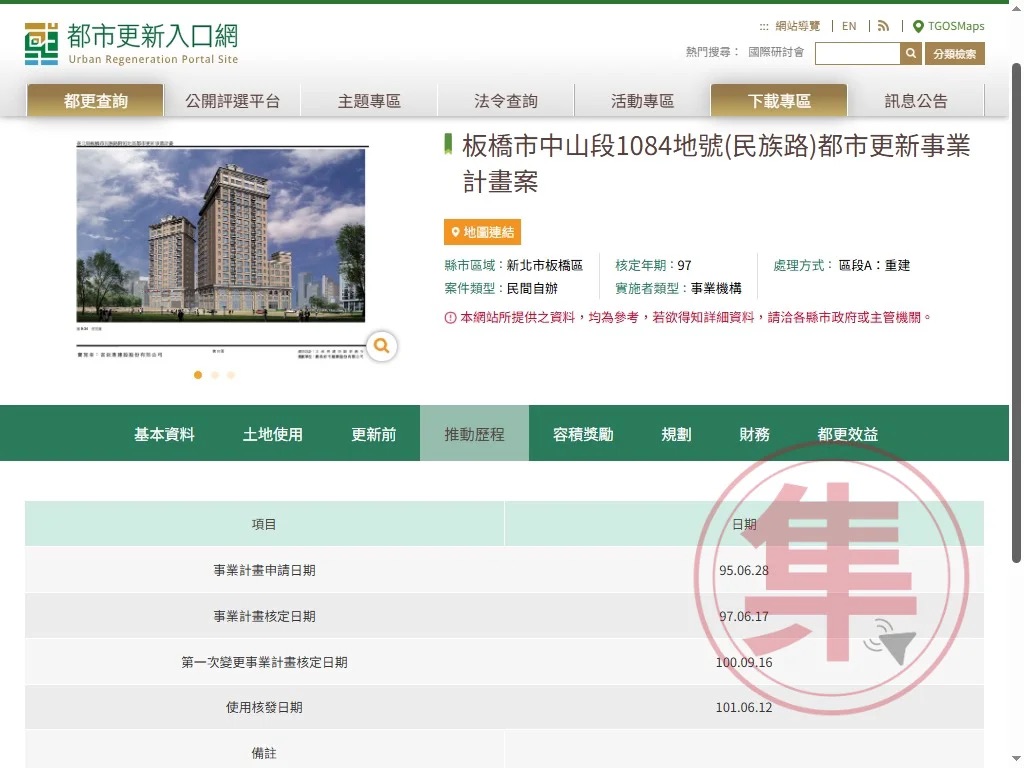Open the RSS feed icon
The height and width of the screenshot is (768, 1024).
tap(884, 26)
